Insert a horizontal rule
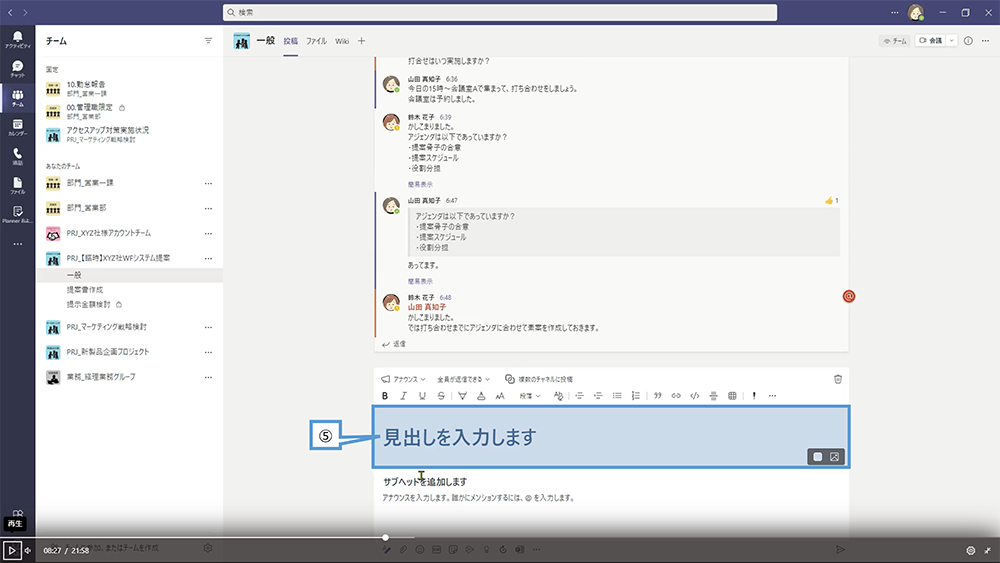Viewport: 1000px width, 563px height. [x=714, y=396]
